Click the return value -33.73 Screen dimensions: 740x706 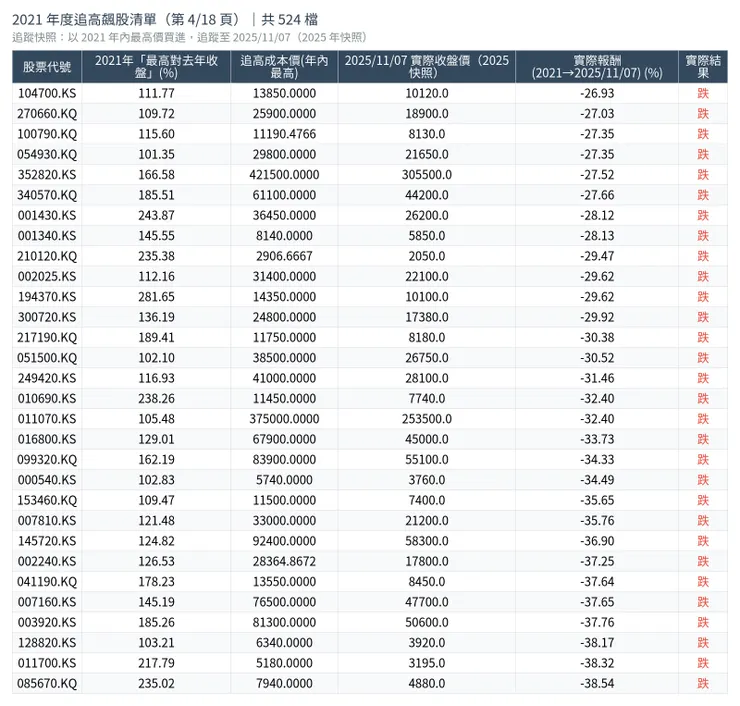tap(597, 439)
